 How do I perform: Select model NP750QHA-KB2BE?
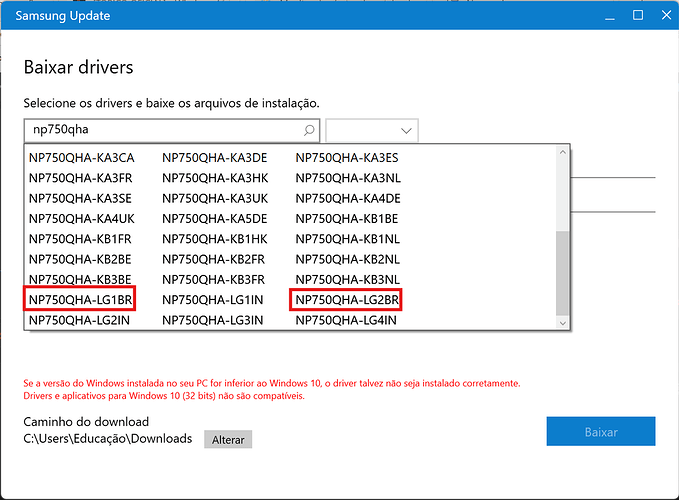click(x=80, y=260)
